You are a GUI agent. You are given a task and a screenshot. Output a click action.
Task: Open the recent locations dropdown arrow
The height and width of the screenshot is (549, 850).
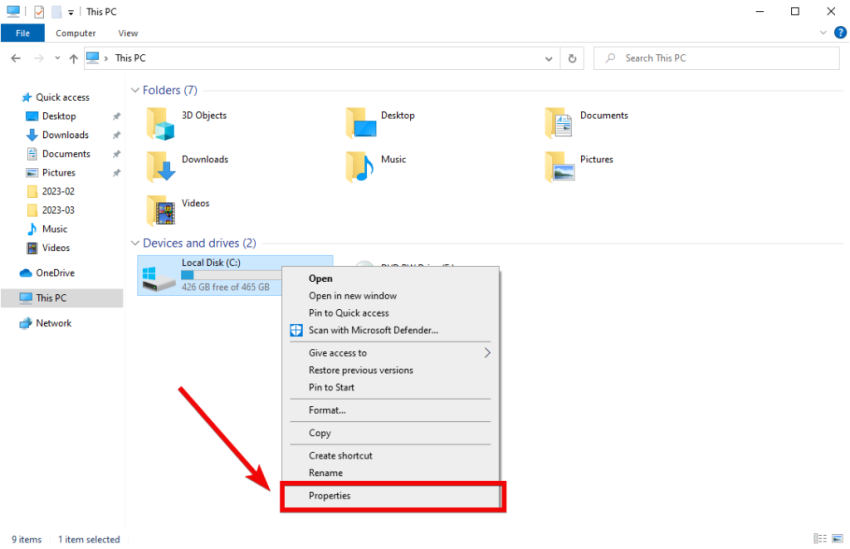click(57, 59)
